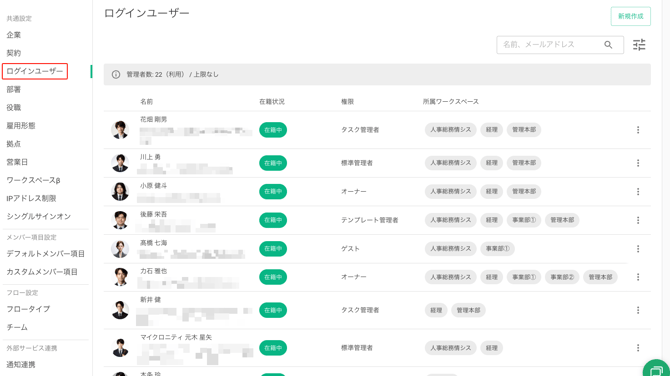670x376 pixels.
Task: Click the 在籍状況 column header
Action: 272,102
